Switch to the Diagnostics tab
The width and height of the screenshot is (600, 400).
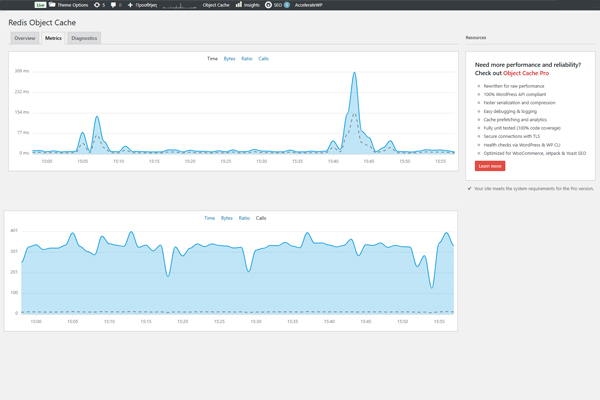pos(84,38)
